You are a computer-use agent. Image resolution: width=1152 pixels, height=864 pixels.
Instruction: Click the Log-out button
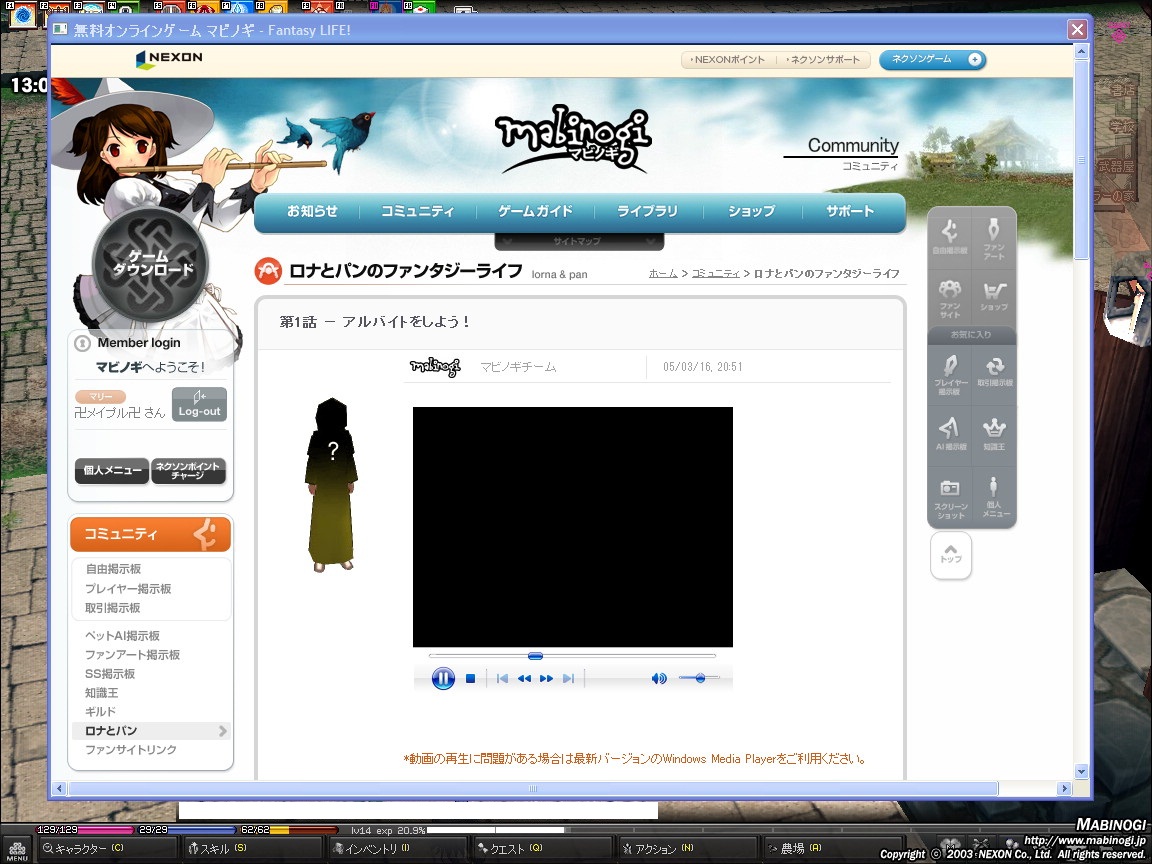point(199,405)
